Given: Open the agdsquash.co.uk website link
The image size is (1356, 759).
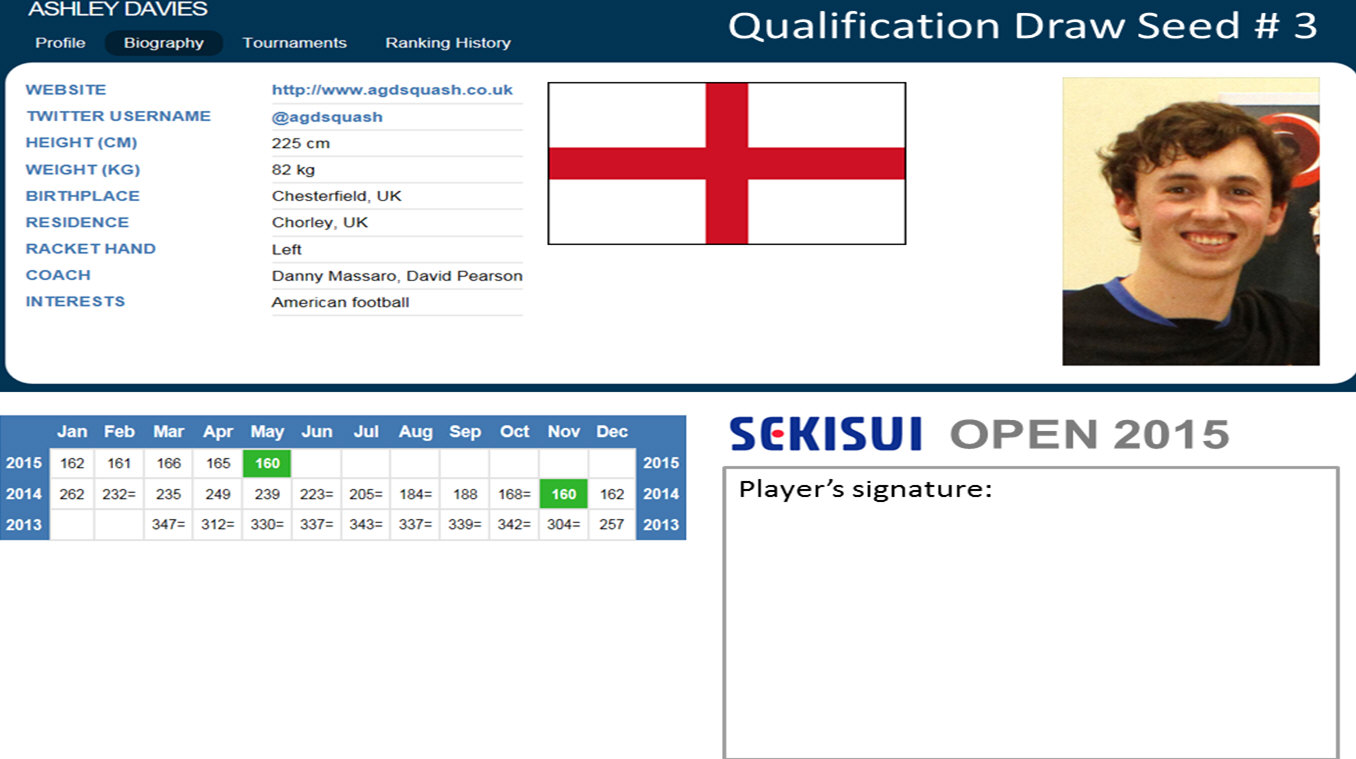Looking at the screenshot, I should tap(392, 90).
